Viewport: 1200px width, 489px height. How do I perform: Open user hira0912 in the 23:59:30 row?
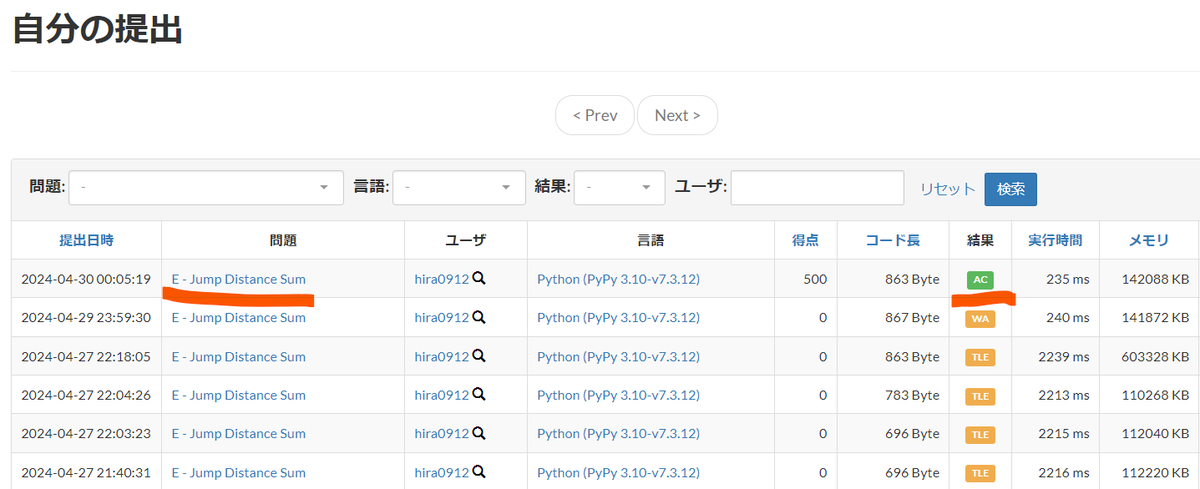(442, 317)
